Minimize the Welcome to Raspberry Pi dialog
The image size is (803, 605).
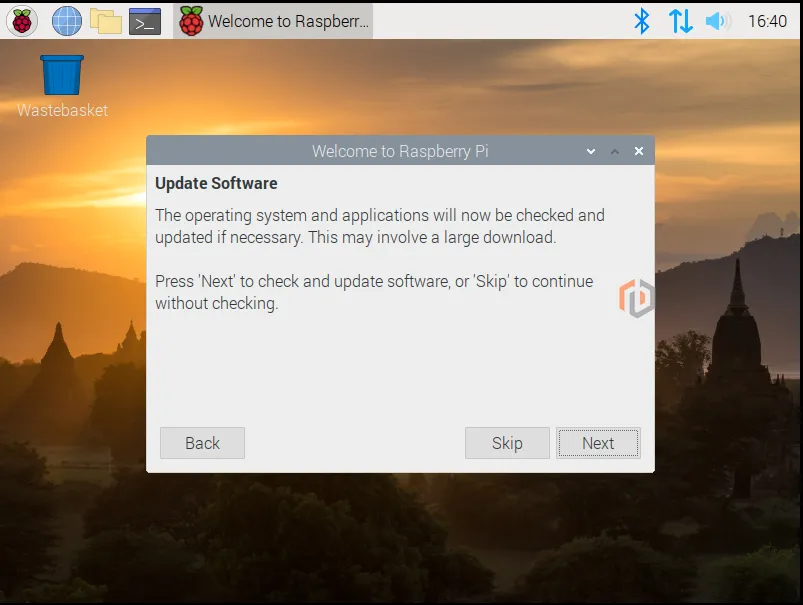pos(591,151)
